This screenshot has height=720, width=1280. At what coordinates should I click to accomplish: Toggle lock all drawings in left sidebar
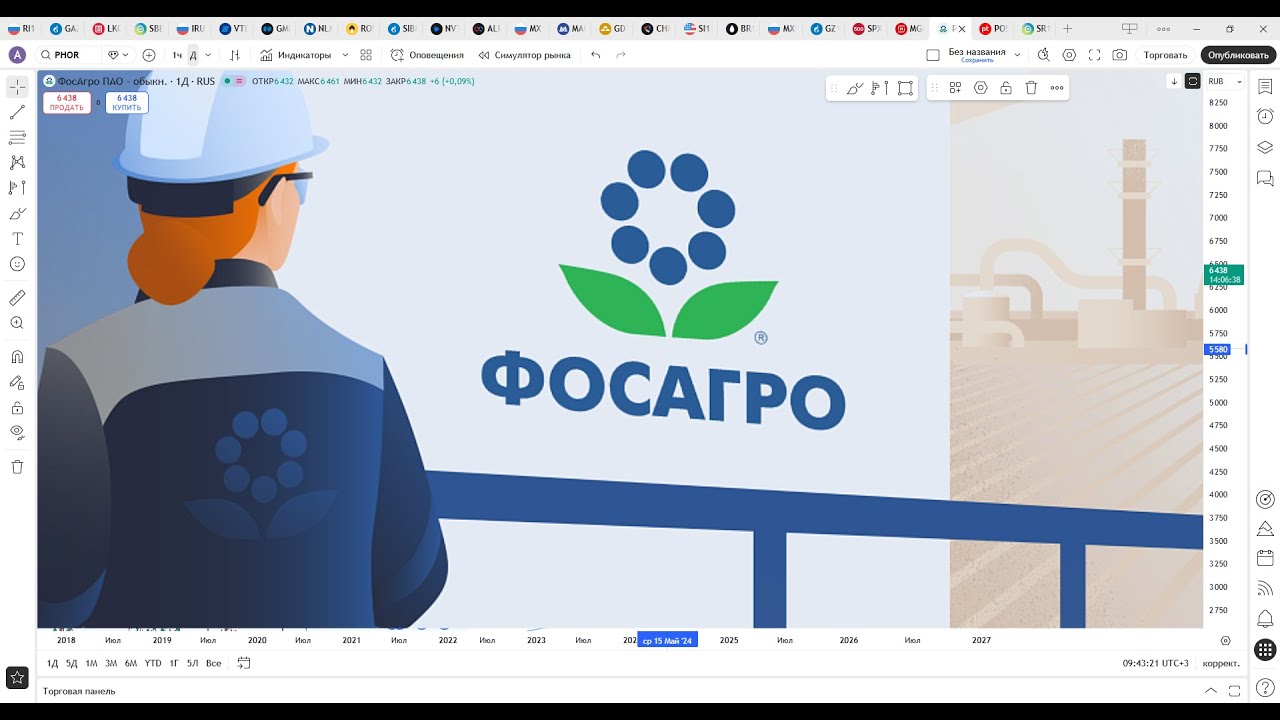[17, 407]
